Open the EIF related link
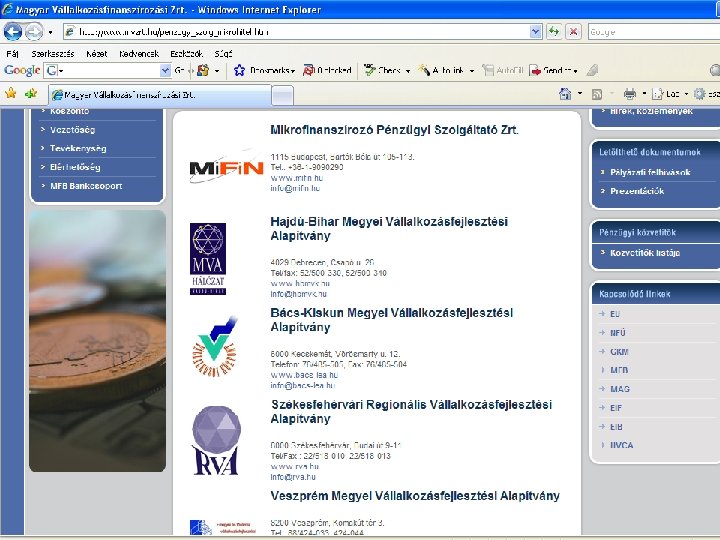 point(616,408)
